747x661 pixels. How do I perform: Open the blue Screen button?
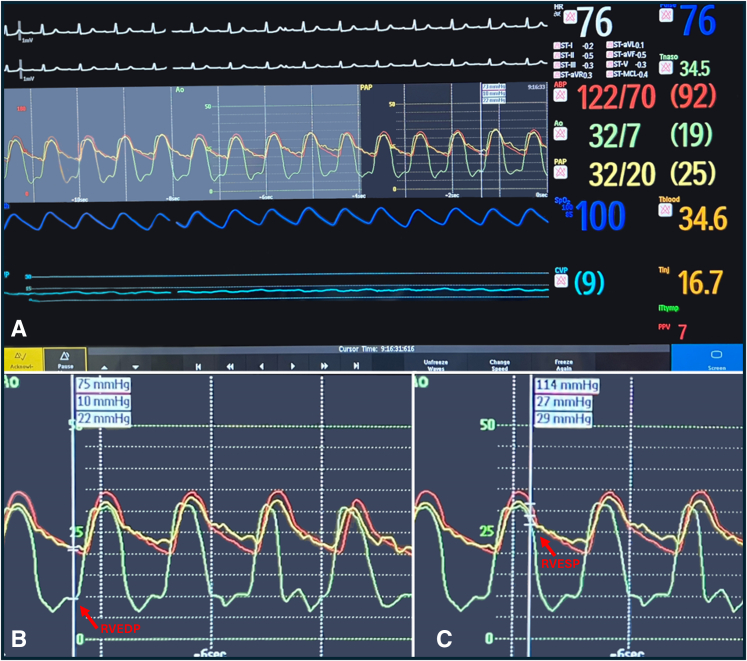pyautogui.click(x=708, y=359)
